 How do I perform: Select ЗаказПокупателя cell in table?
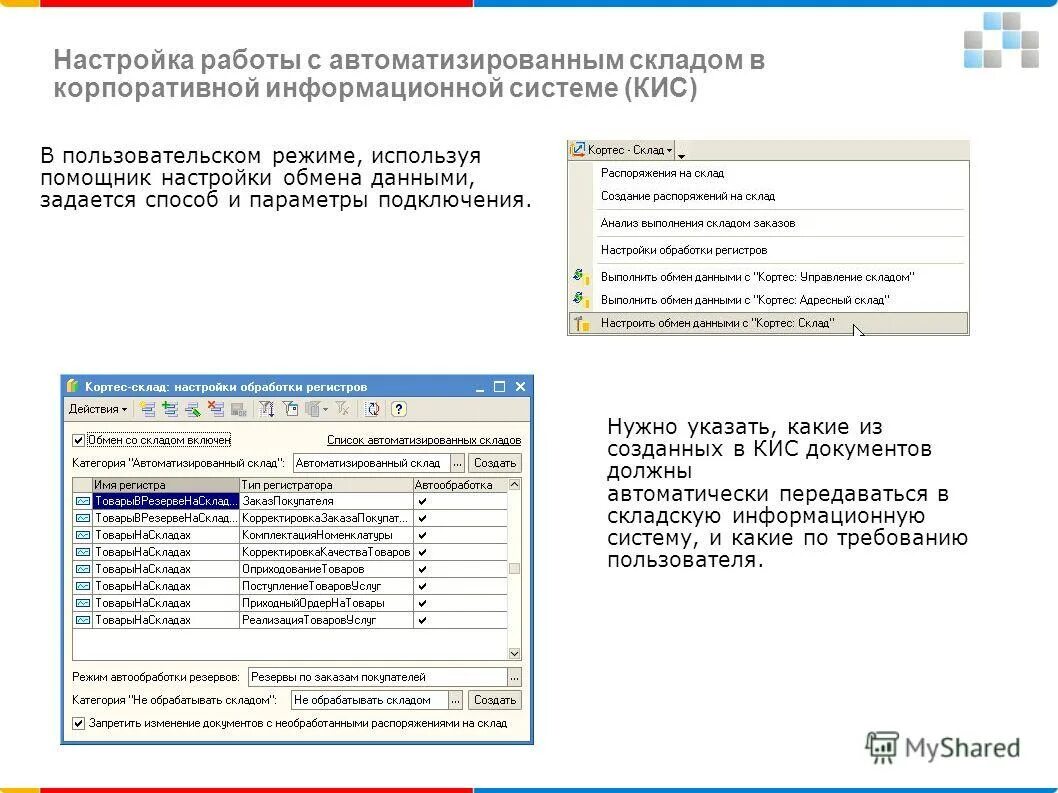[x=326, y=501]
